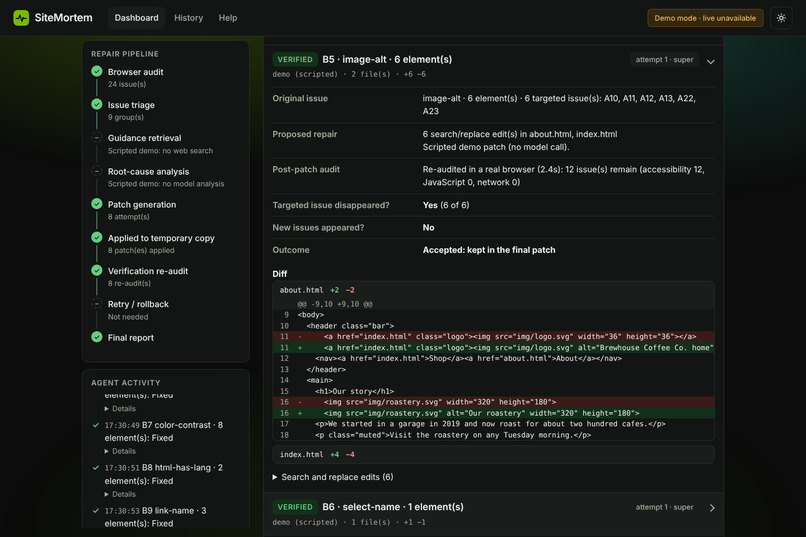
Task: Select the Applied to temporary copy step
Action: (x=166, y=244)
